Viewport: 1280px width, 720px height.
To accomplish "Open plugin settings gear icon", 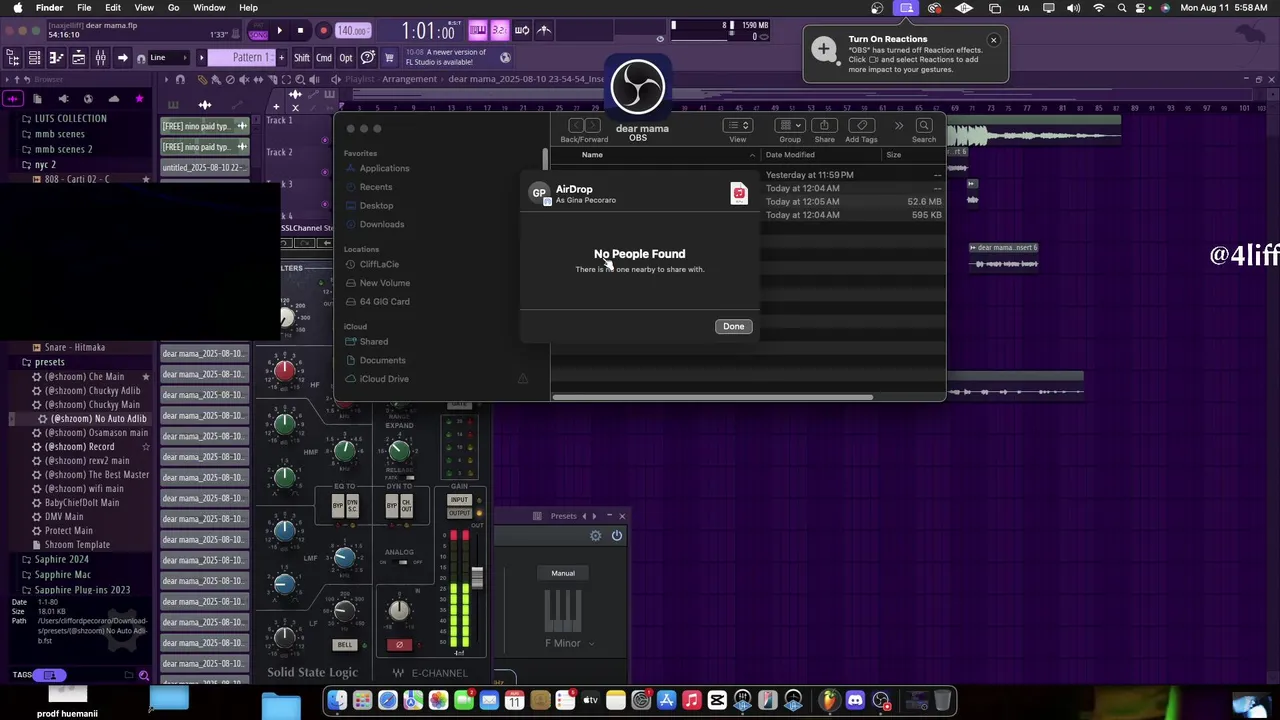I will click(596, 536).
